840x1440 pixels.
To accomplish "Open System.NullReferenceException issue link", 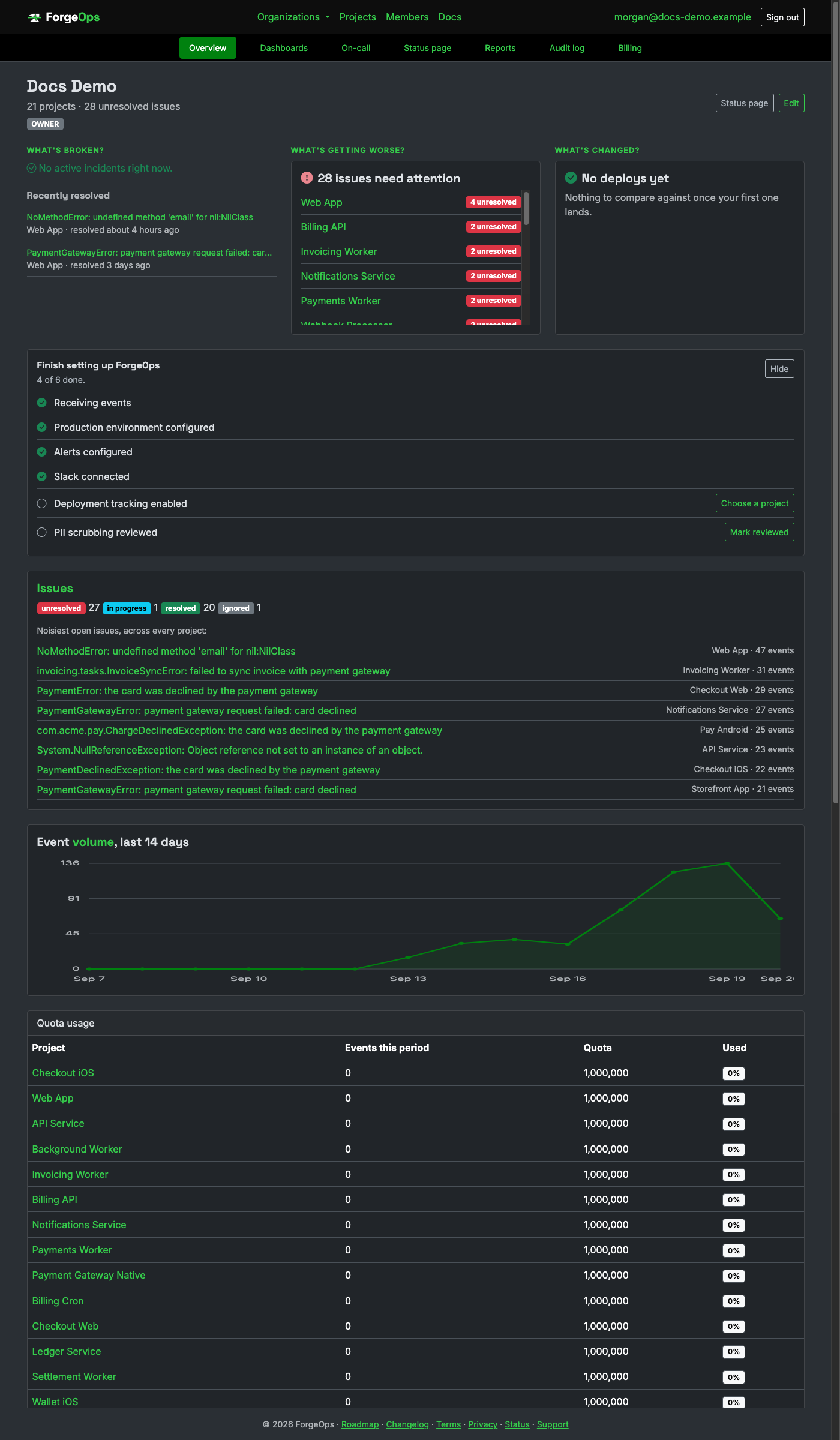I will pos(230,750).
